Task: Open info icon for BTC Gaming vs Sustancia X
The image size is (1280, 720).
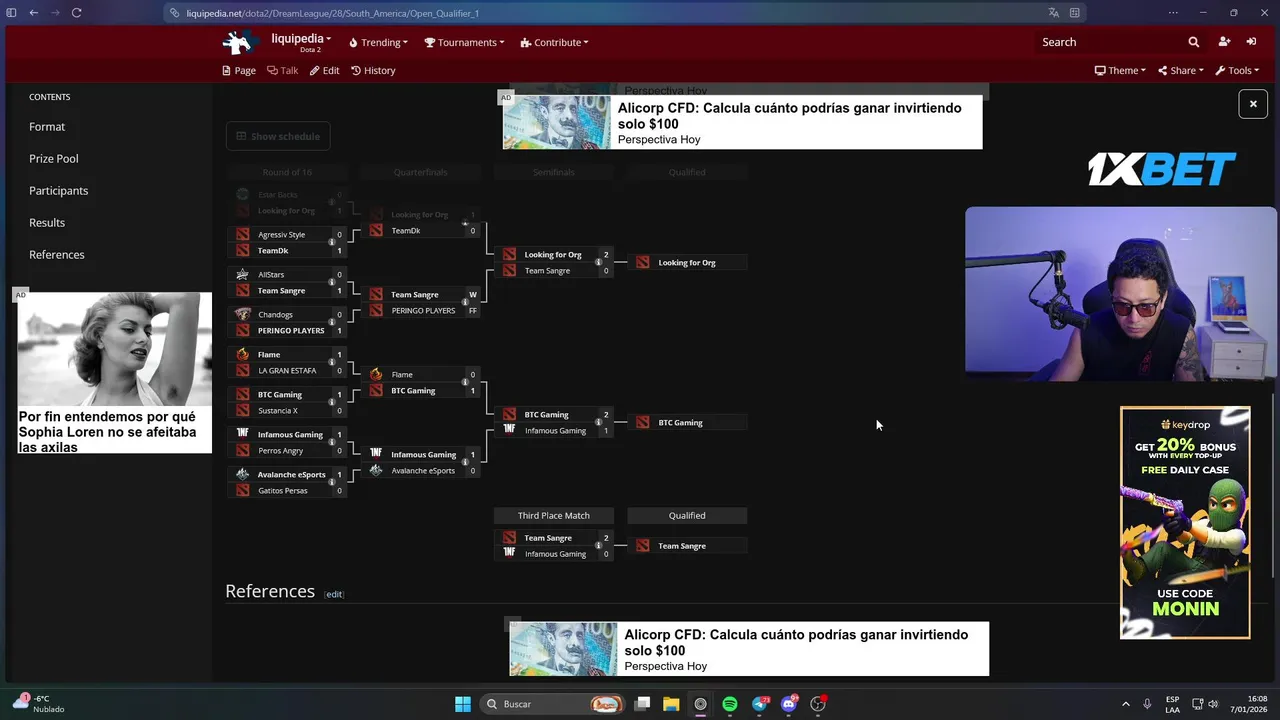Action: (332, 403)
